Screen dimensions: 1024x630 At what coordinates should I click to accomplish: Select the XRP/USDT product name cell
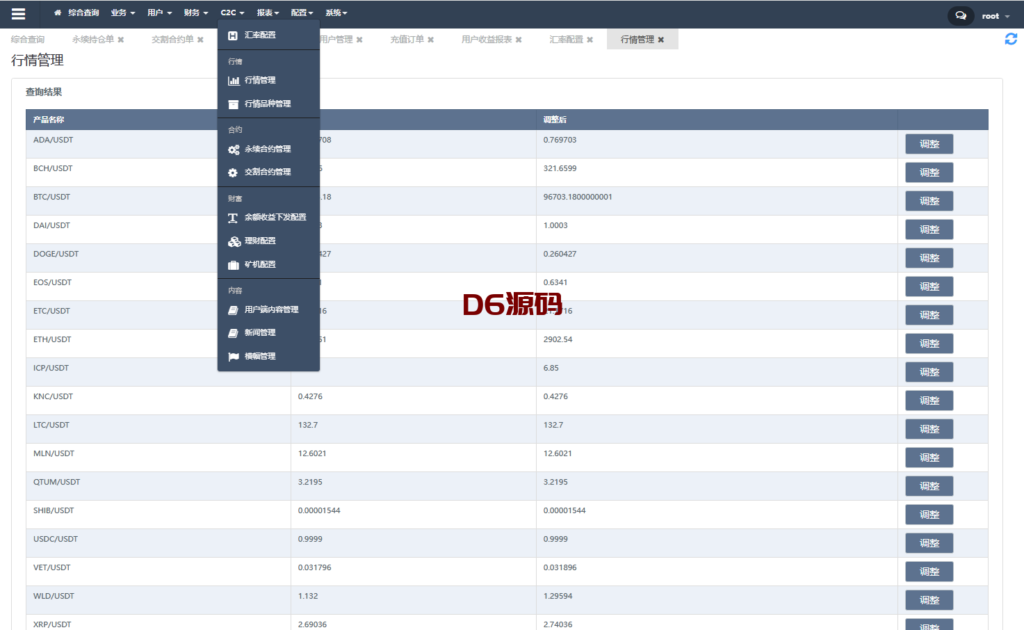tap(52, 625)
